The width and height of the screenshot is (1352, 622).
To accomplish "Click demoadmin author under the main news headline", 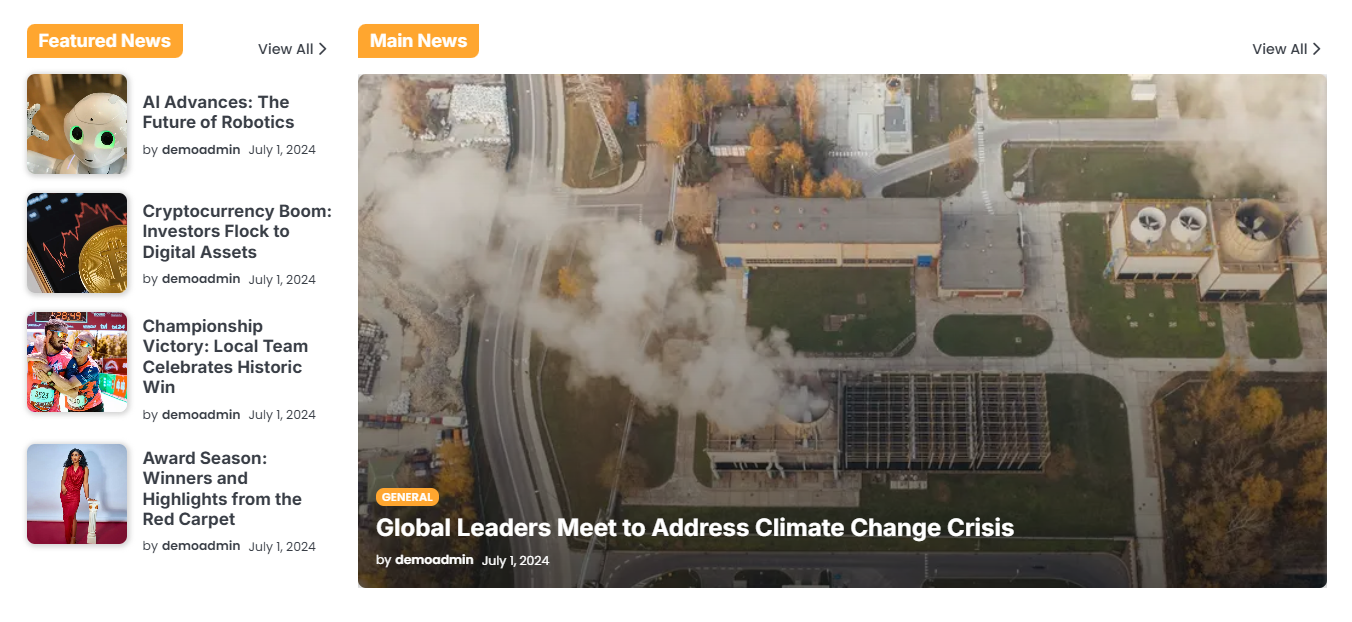I will click(x=434, y=560).
